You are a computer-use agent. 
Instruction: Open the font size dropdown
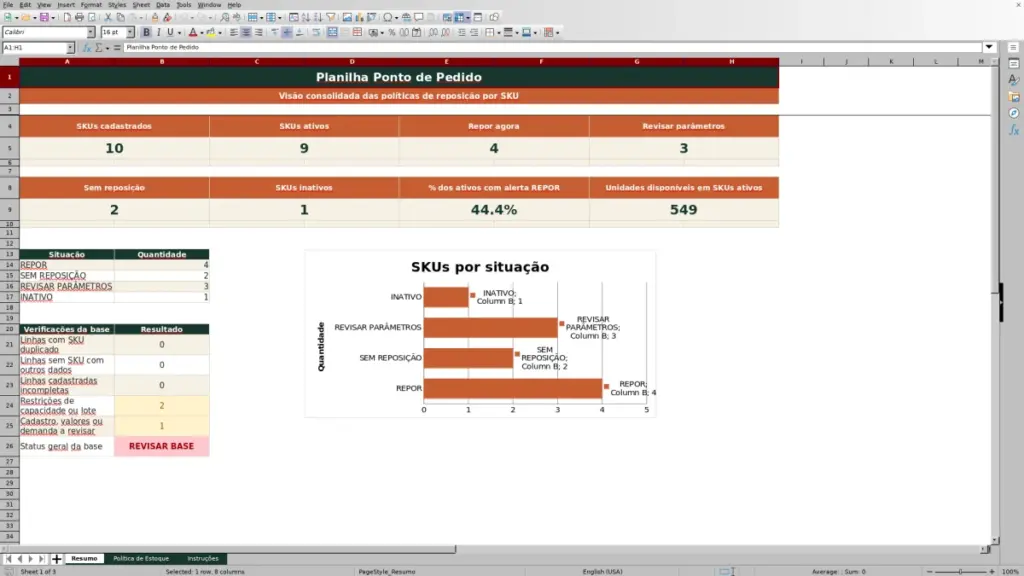pyautogui.click(x=130, y=33)
